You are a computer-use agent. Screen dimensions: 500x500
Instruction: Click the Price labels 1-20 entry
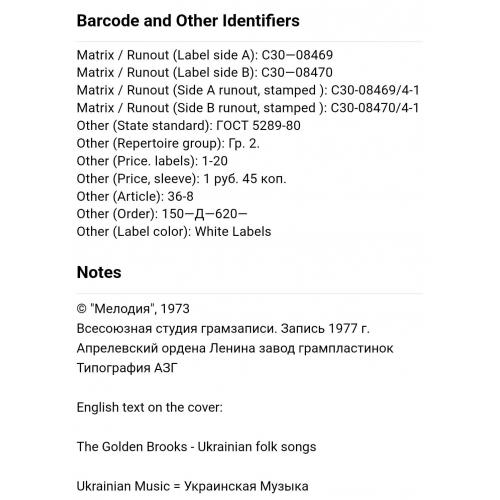click(x=152, y=161)
